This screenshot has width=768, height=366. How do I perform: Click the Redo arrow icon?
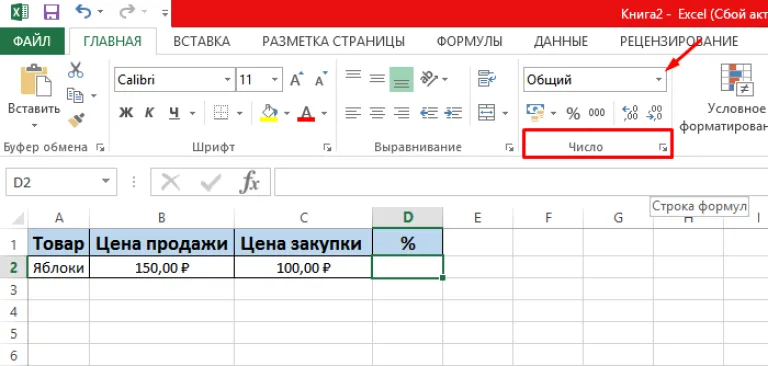[127, 11]
